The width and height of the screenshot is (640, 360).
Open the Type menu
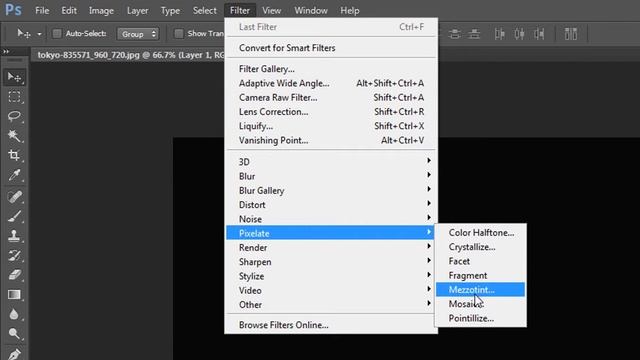pyautogui.click(x=170, y=11)
